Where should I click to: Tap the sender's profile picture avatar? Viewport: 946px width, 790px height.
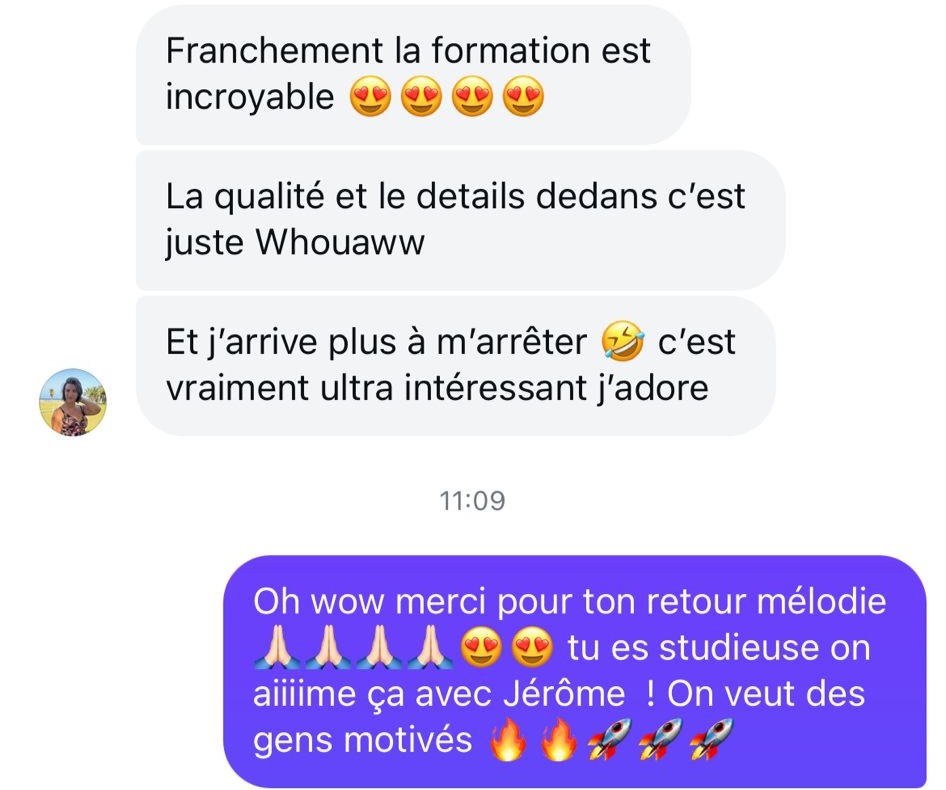coord(73,402)
